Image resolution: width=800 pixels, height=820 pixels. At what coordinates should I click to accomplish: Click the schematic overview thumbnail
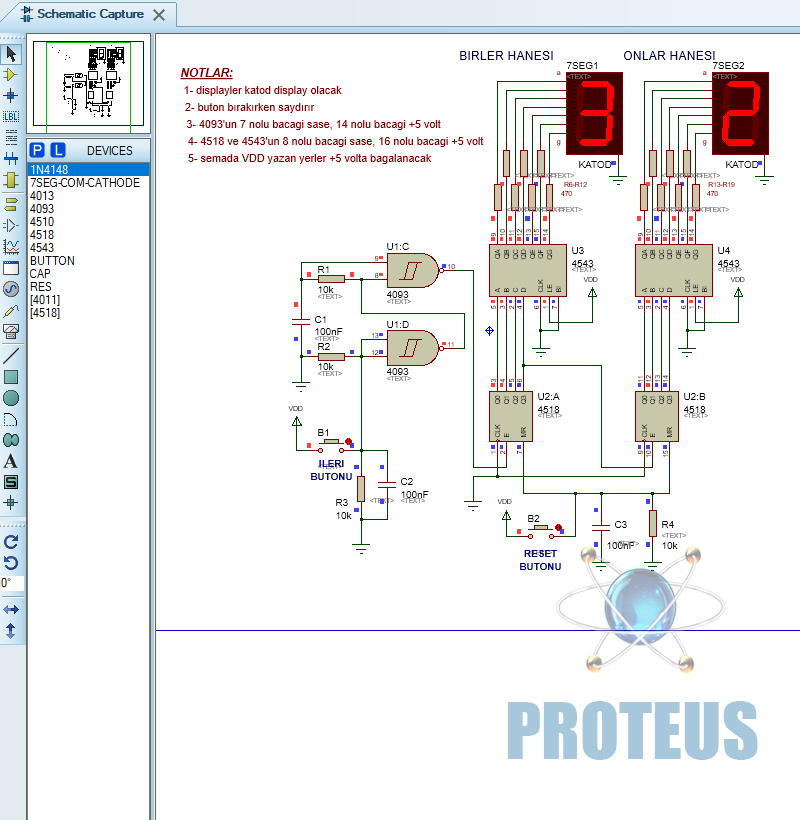88,86
